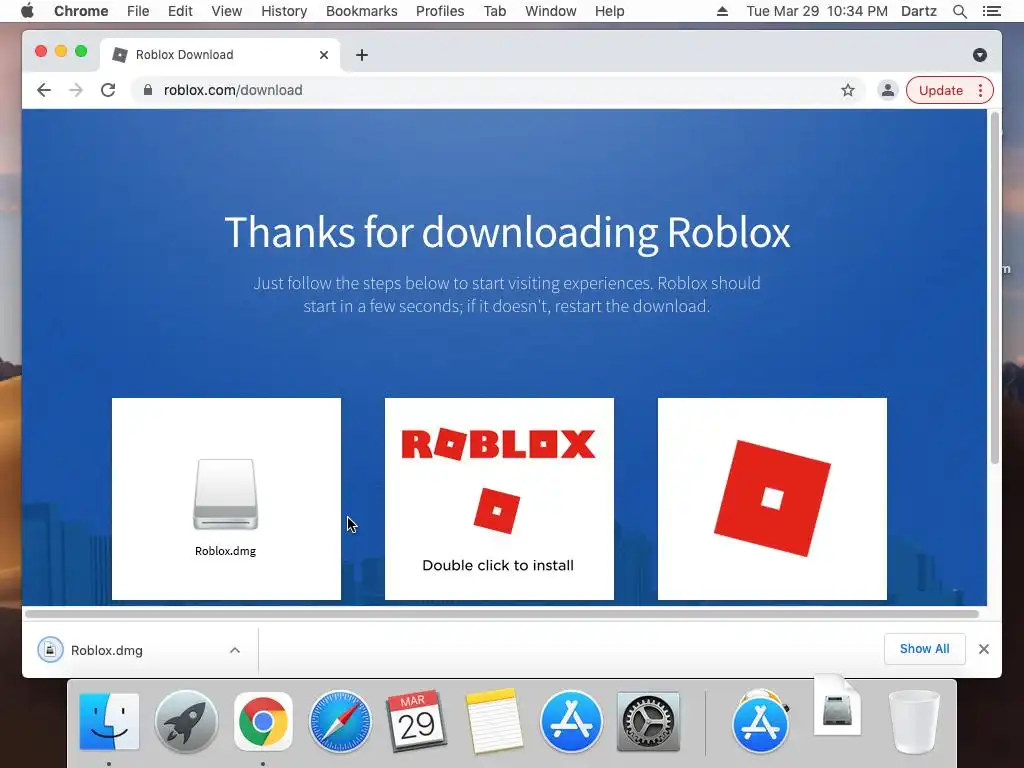Click the Roblox.dmg disk image thumbnail
The width and height of the screenshot is (1024, 768).
point(226,494)
